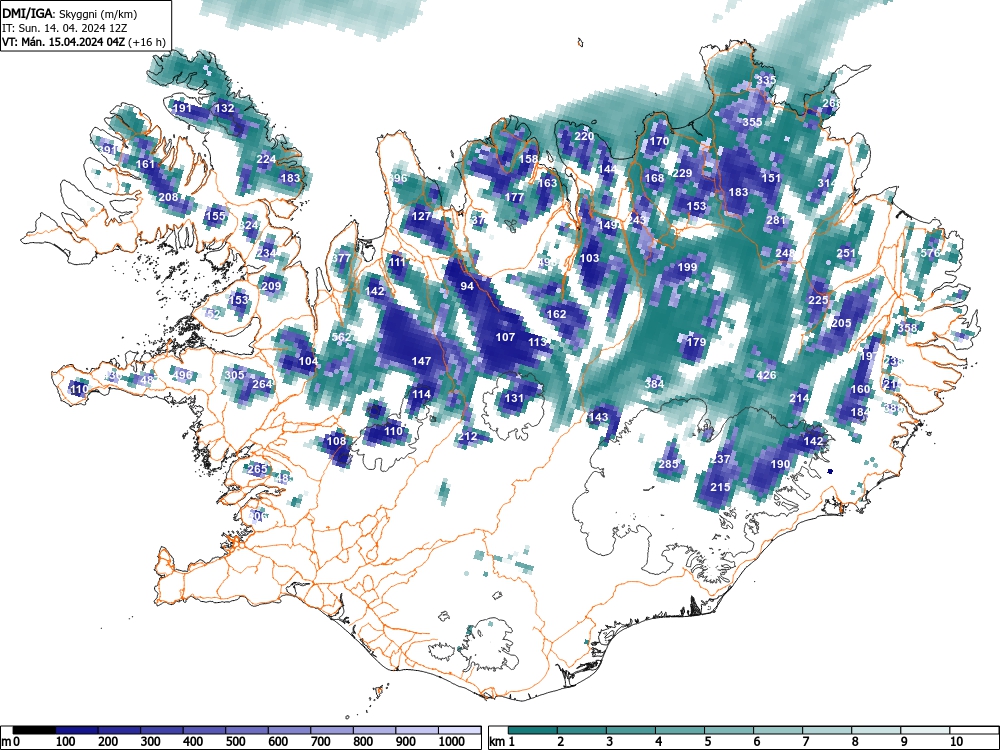Click the 224 visibility value
The image size is (1000, 750).
(x=267, y=159)
